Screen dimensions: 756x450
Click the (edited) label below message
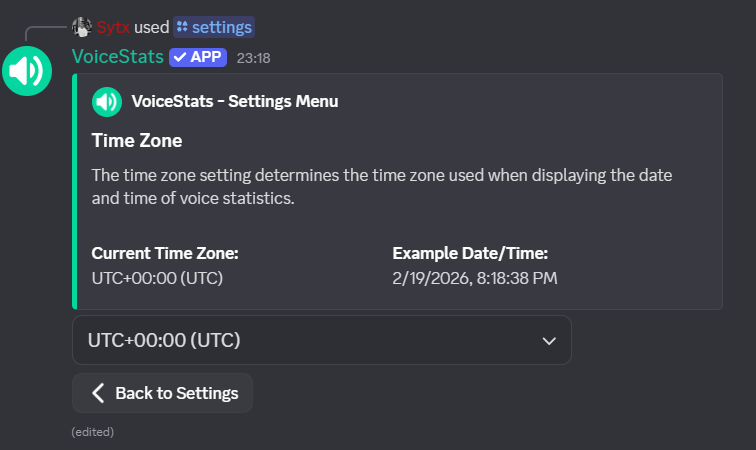(93, 432)
